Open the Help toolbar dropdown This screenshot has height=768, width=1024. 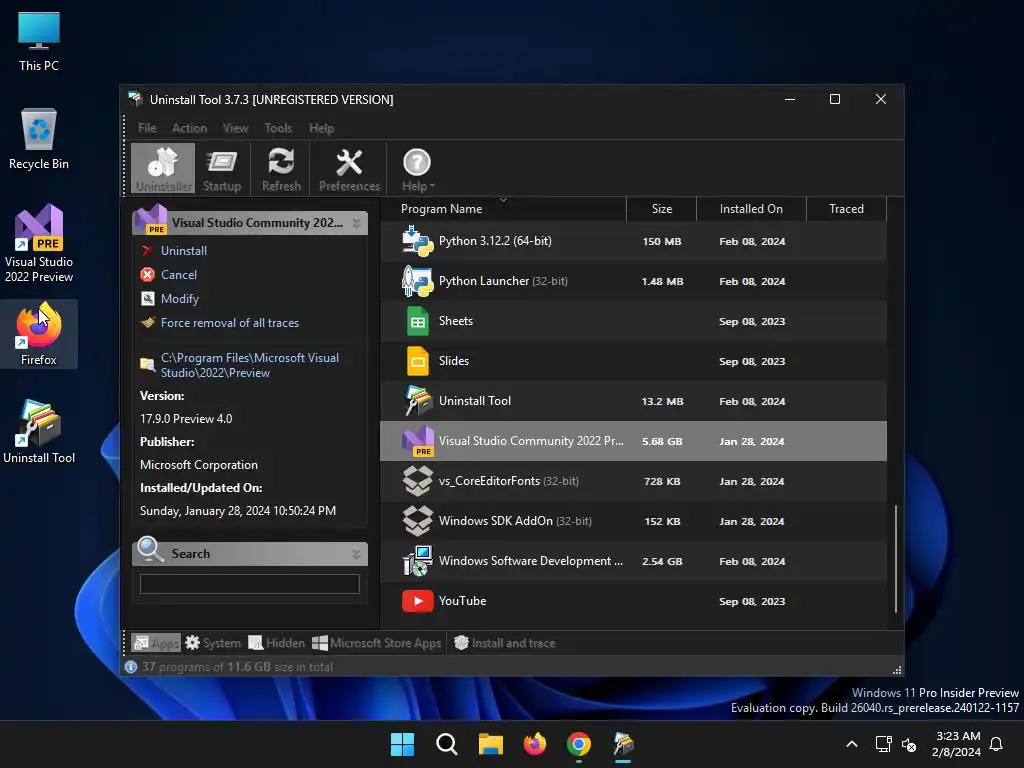click(417, 168)
